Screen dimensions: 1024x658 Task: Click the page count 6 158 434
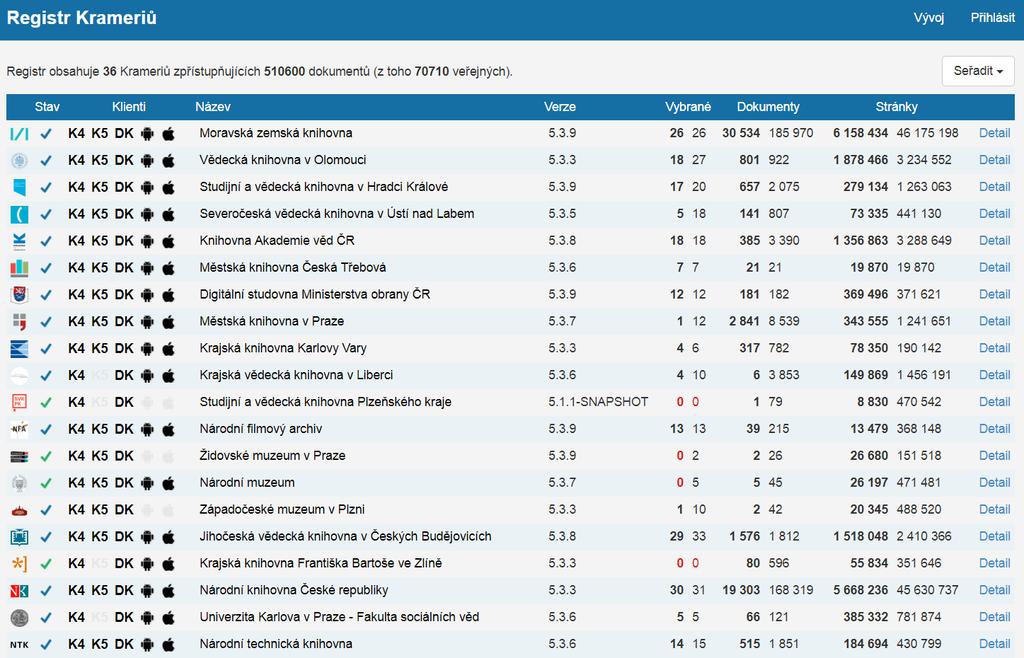860,133
